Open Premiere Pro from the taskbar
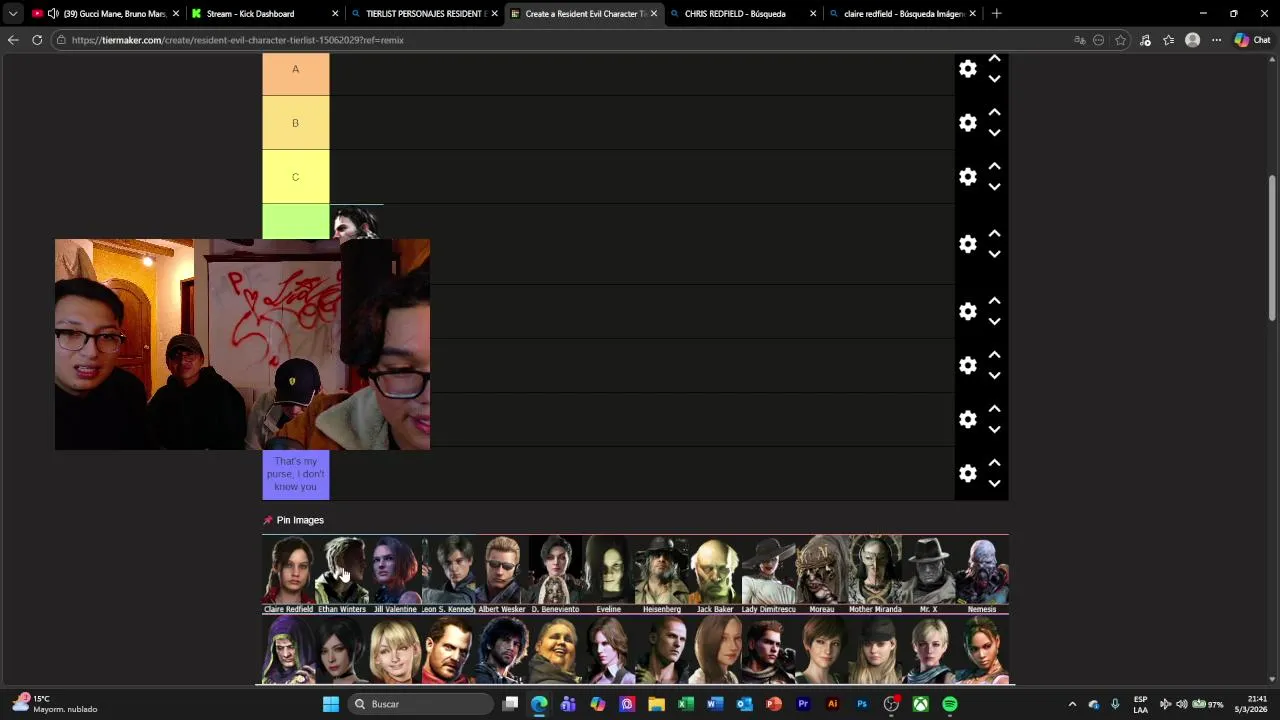This screenshot has height=720, width=1280. point(803,704)
